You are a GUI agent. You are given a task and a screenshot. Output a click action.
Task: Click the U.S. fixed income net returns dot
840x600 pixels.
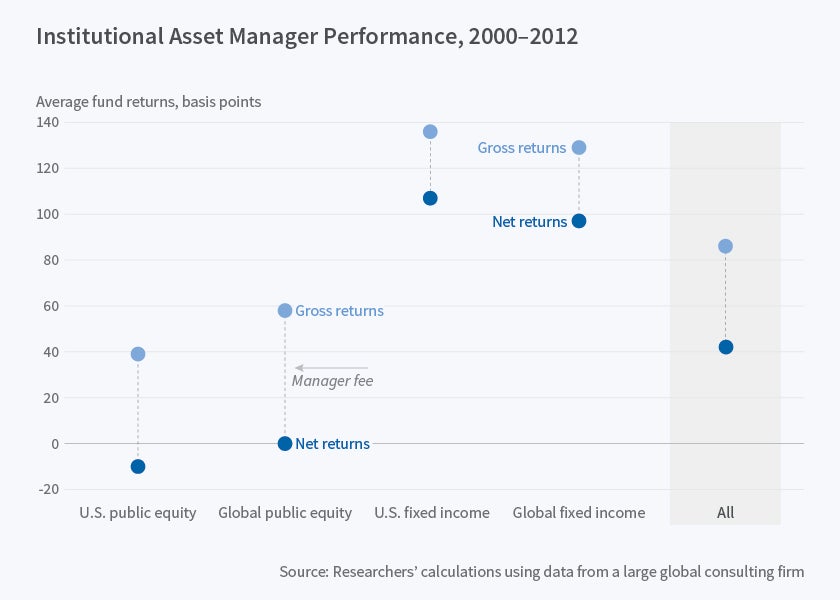(430, 198)
